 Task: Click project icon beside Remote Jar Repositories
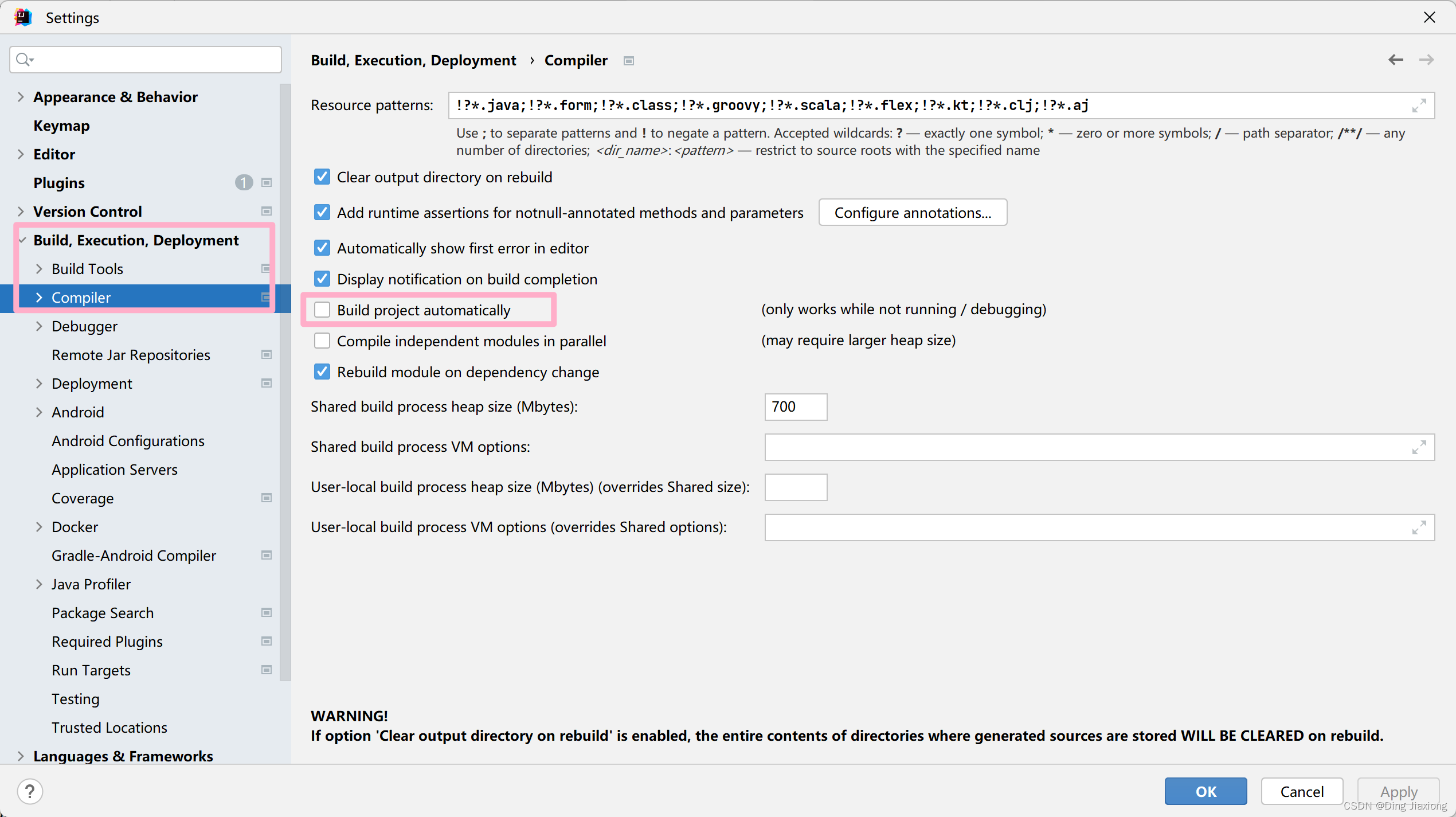[267, 355]
